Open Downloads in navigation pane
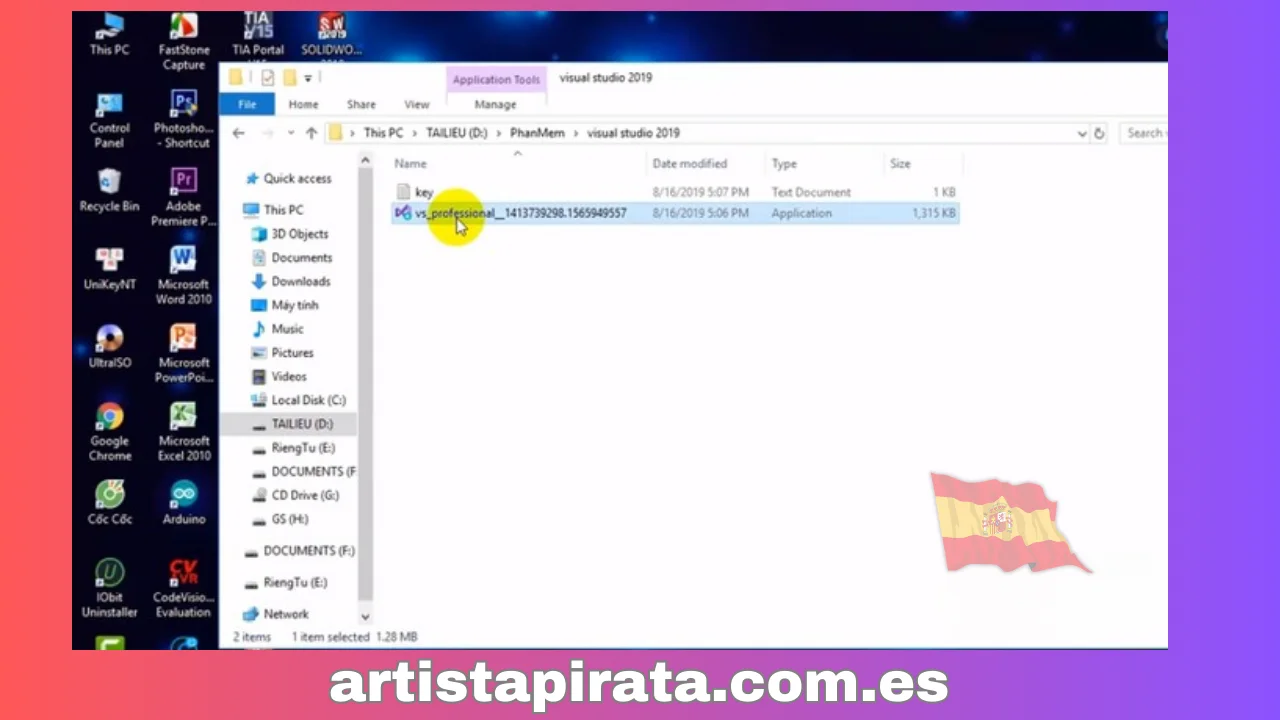Image resolution: width=1280 pixels, height=720 pixels. [301, 282]
